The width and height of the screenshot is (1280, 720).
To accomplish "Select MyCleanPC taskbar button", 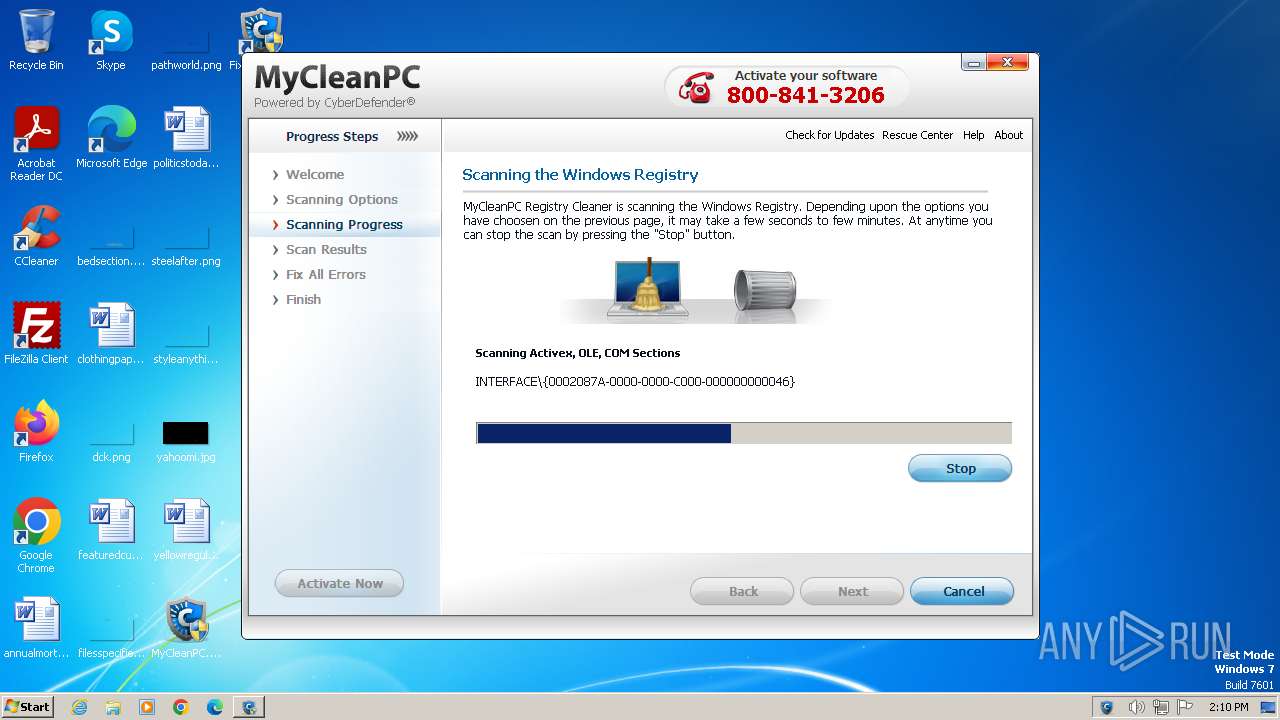I will coord(248,707).
